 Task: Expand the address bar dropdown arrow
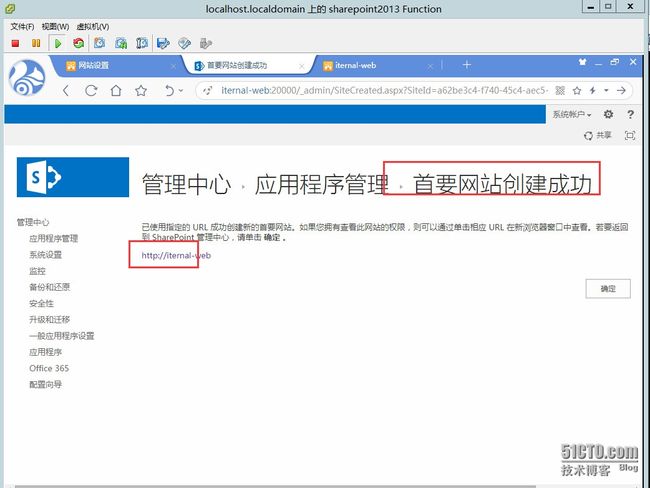pyautogui.click(x=606, y=90)
